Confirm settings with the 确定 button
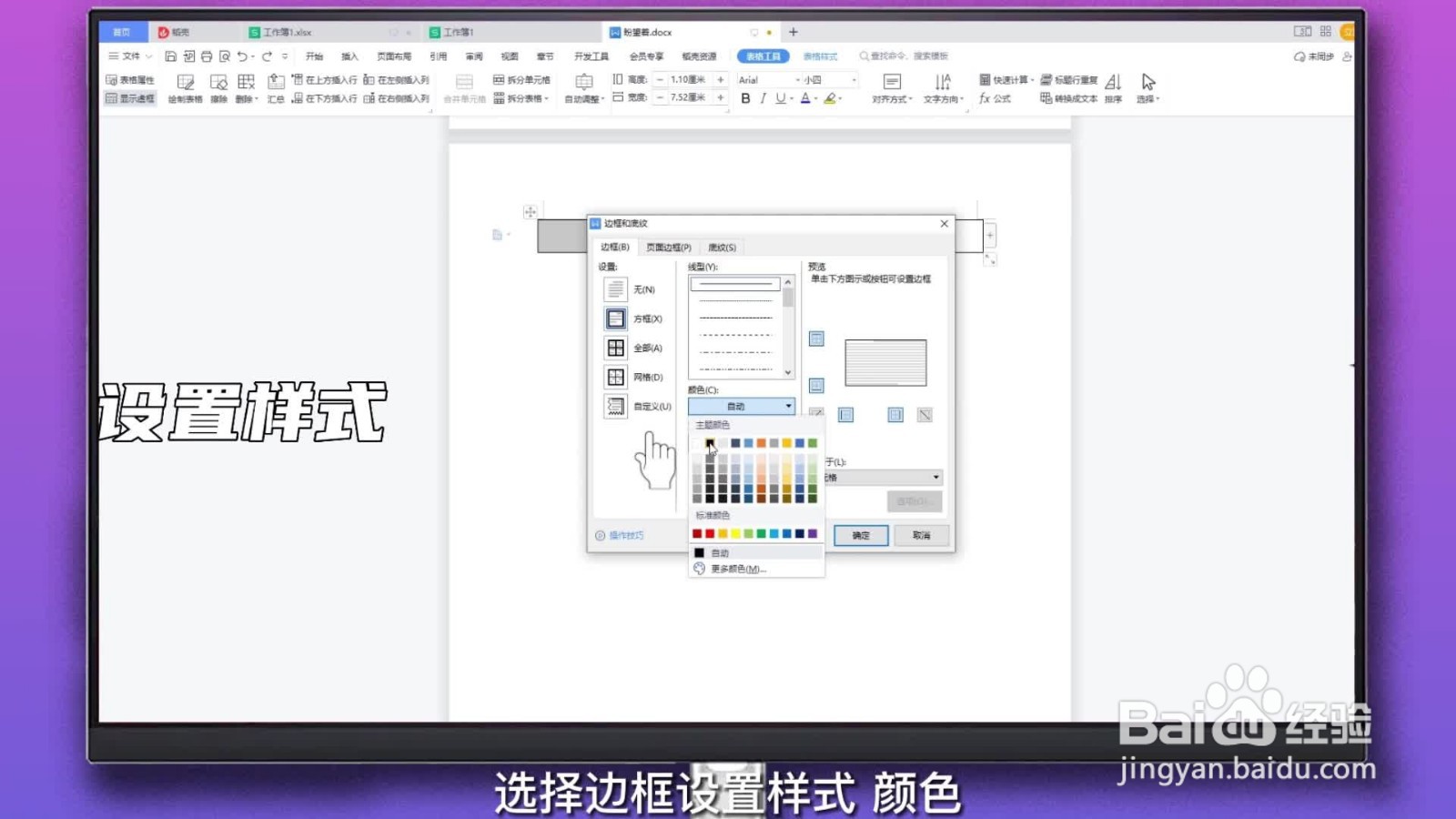The width and height of the screenshot is (1456, 819). click(x=859, y=535)
